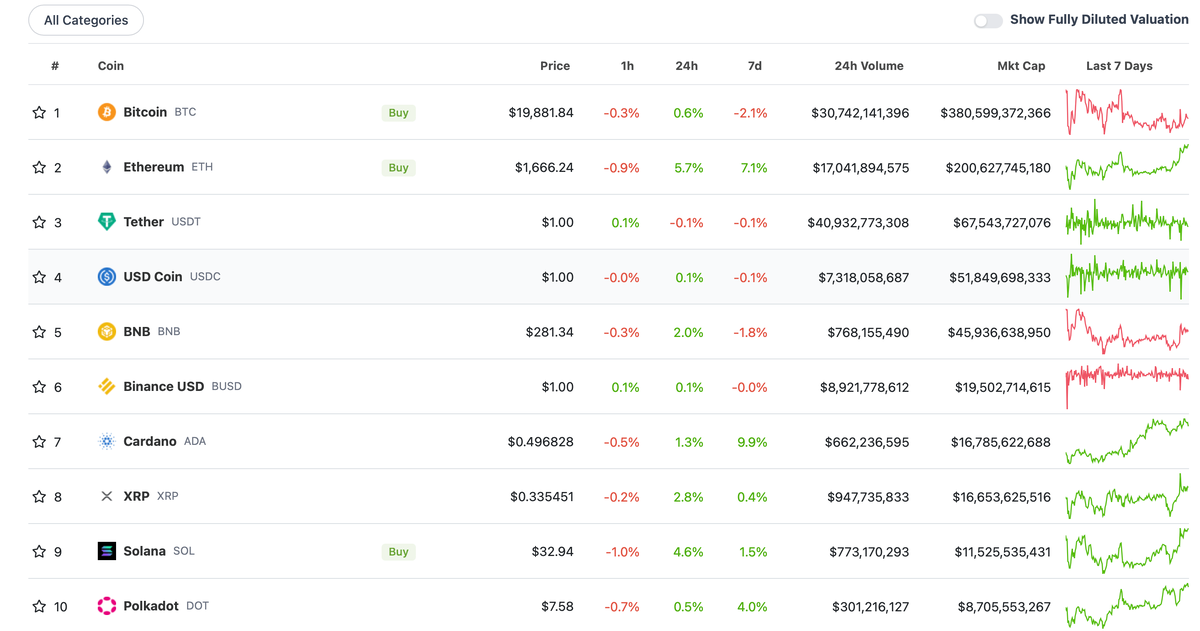The height and width of the screenshot is (631, 1200).
Task: Favorite Bitcoin with its star
Action: (x=39, y=112)
